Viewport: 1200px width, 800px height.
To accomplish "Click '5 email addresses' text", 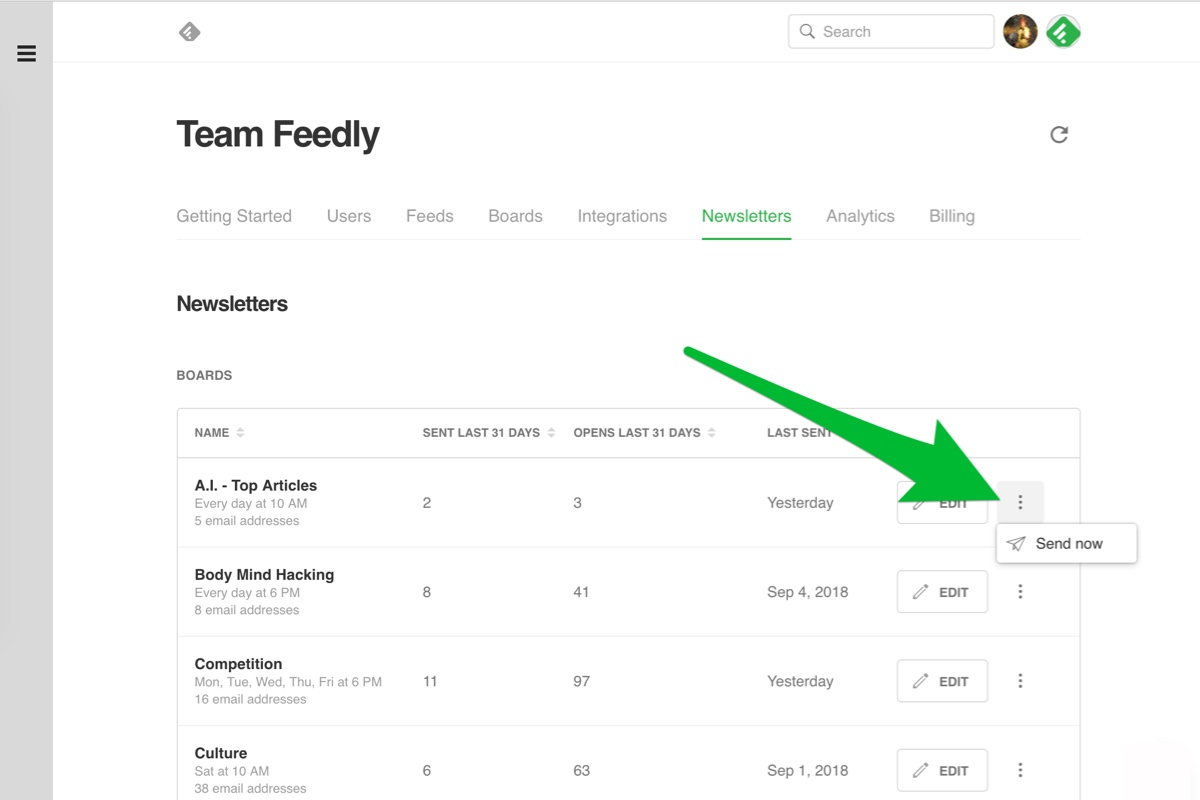I will point(247,520).
